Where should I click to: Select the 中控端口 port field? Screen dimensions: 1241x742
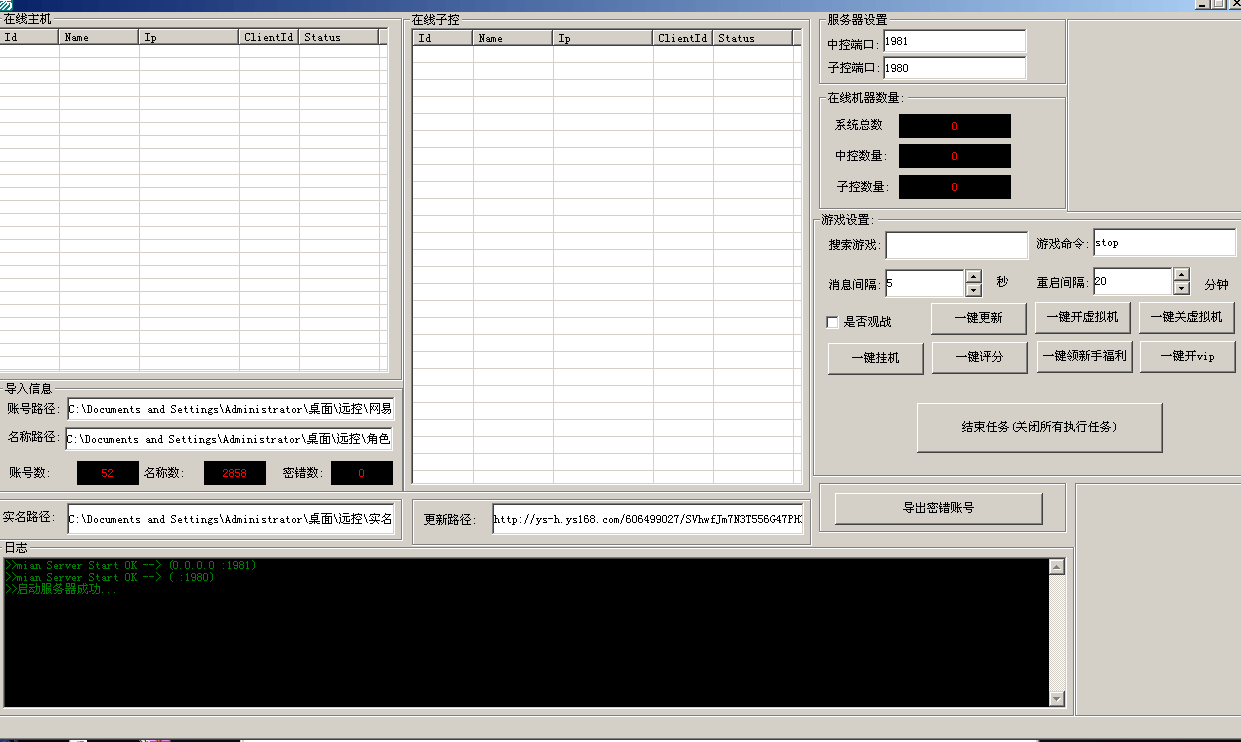click(x=954, y=41)
